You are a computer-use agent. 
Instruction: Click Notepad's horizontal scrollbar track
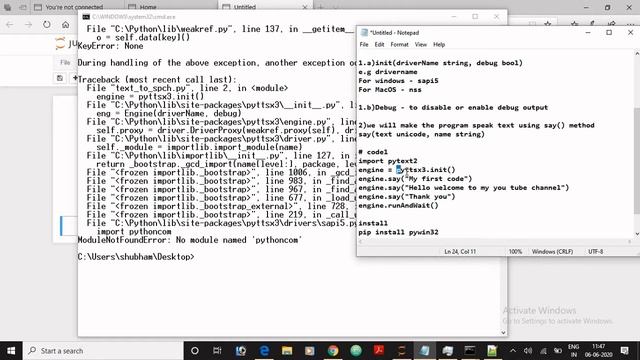[495, 242]
